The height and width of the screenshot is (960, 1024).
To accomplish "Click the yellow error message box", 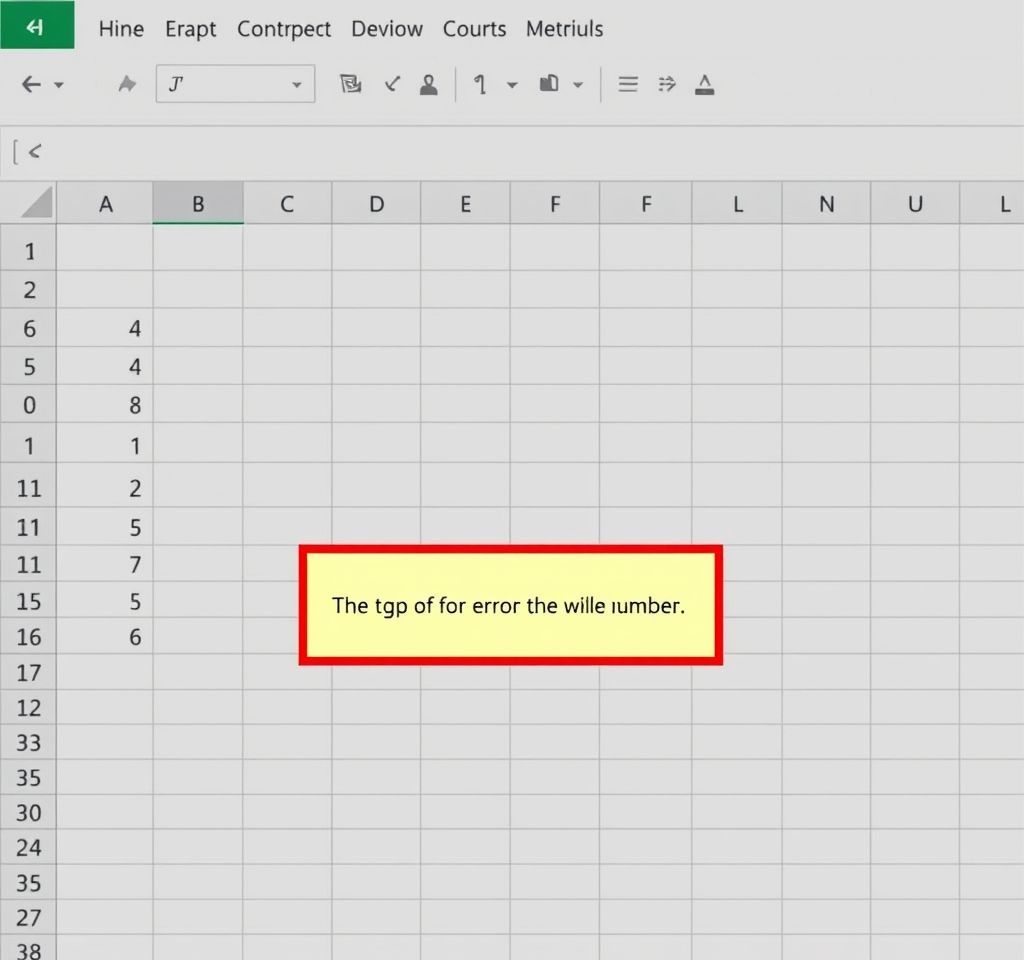I will pyautogui.click(x=510, y=605).
